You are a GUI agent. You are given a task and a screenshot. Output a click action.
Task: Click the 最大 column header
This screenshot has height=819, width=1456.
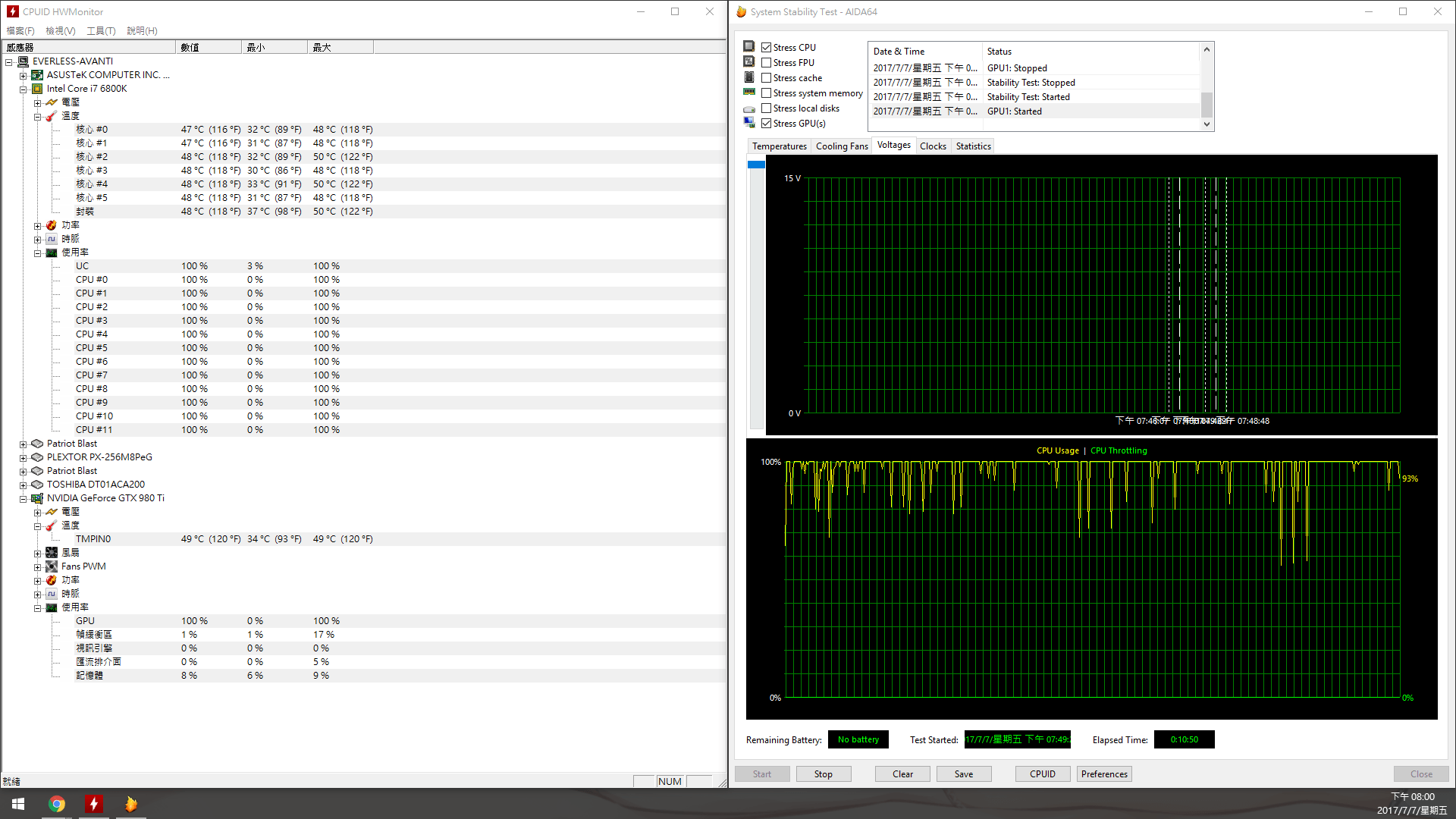pyautogui.click(x=340, y=47)
